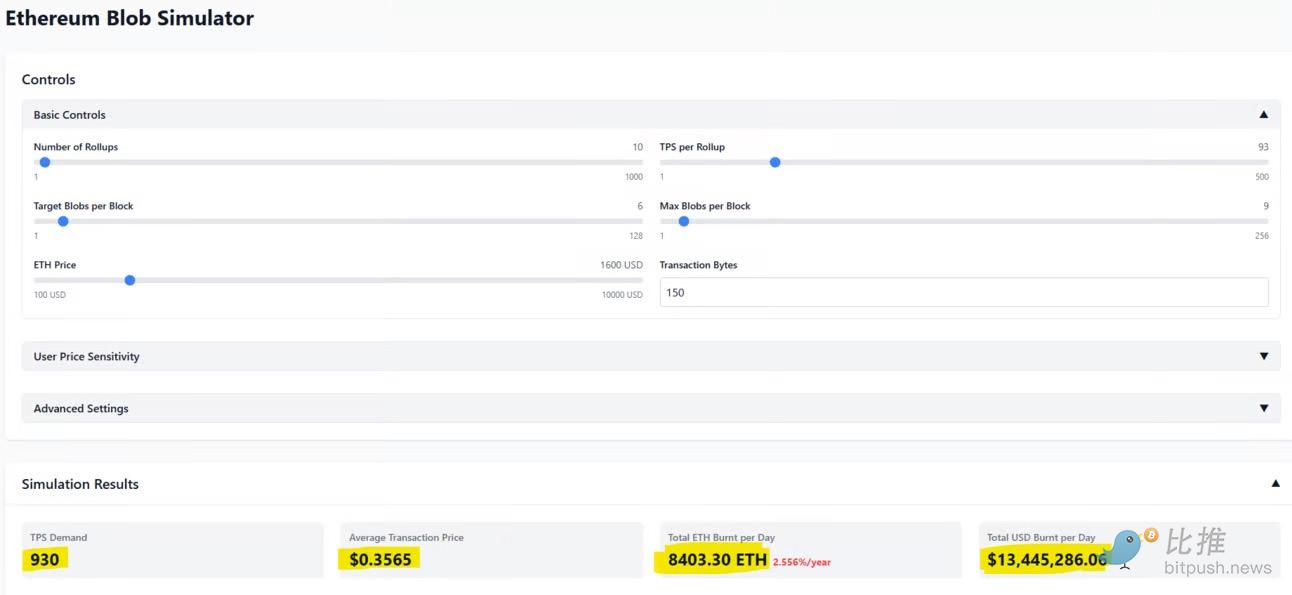
Task: Click the Target Blobs per Block label
Action: tap(83, 206)
